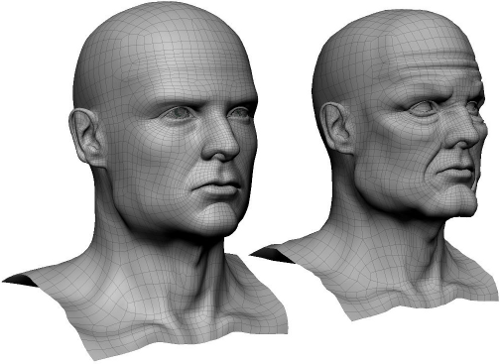Click the left head's ear

coord(87,137)
